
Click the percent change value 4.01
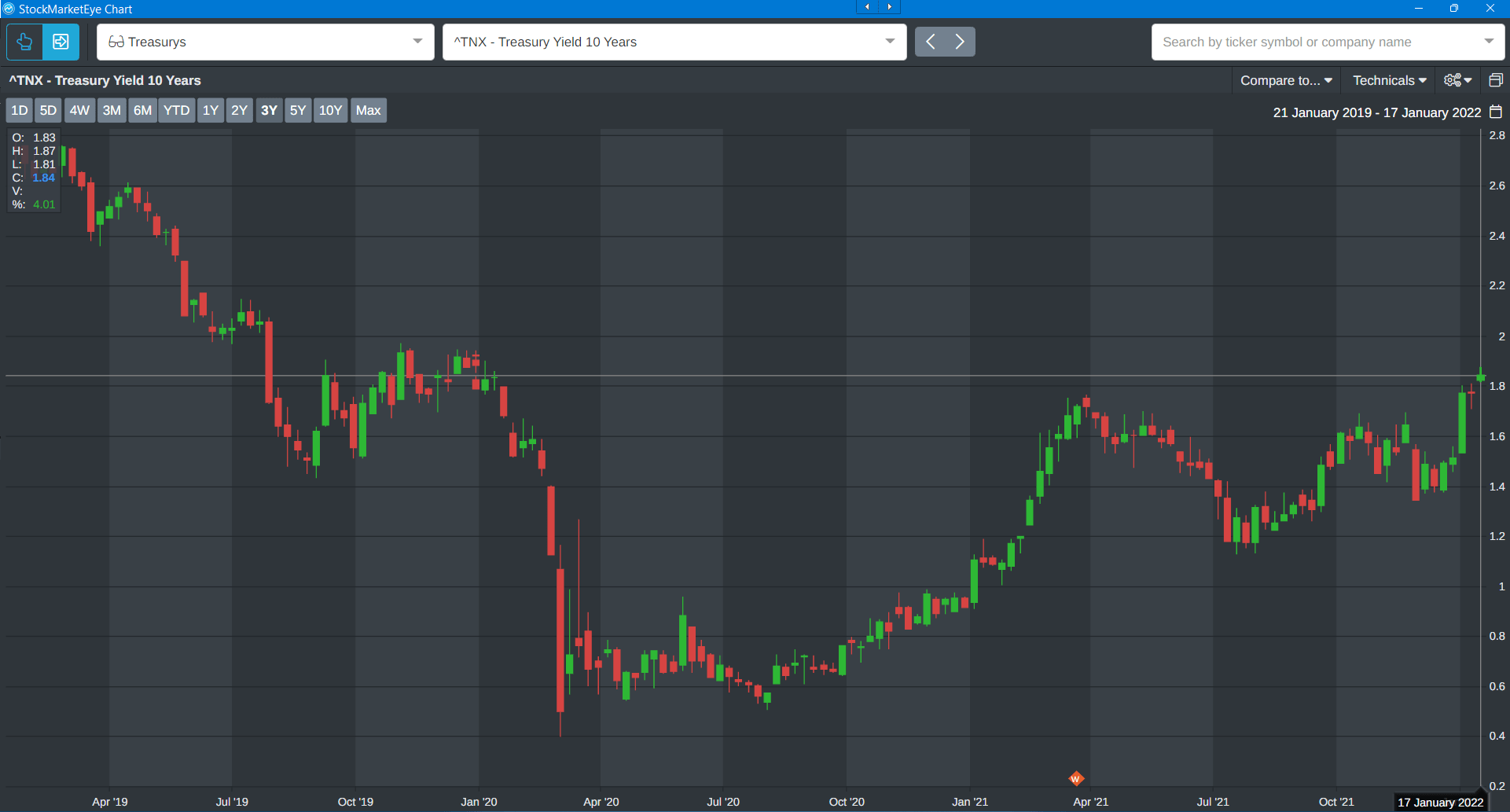click(44, 204)
